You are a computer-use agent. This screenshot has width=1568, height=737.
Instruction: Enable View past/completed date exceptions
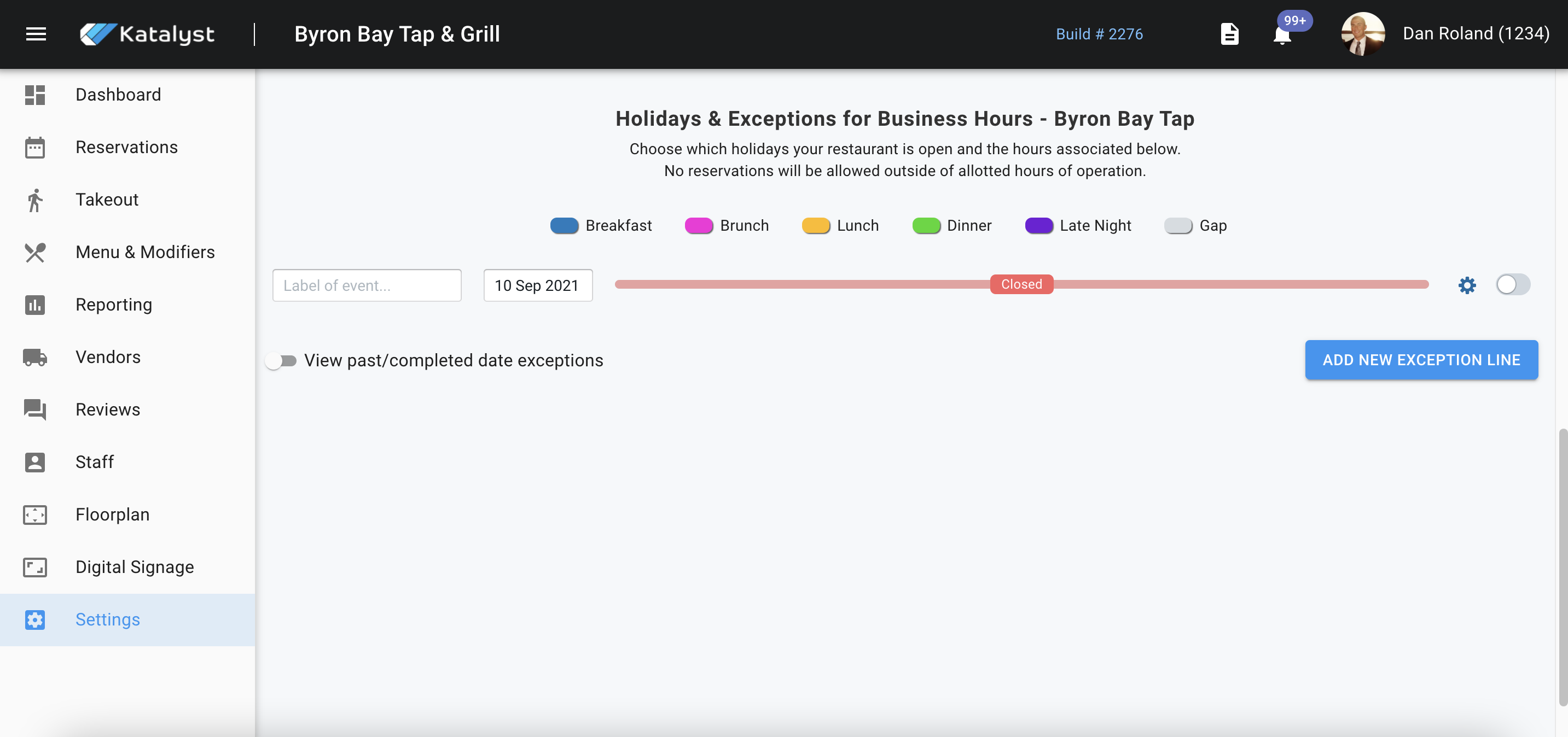[281, 361]
